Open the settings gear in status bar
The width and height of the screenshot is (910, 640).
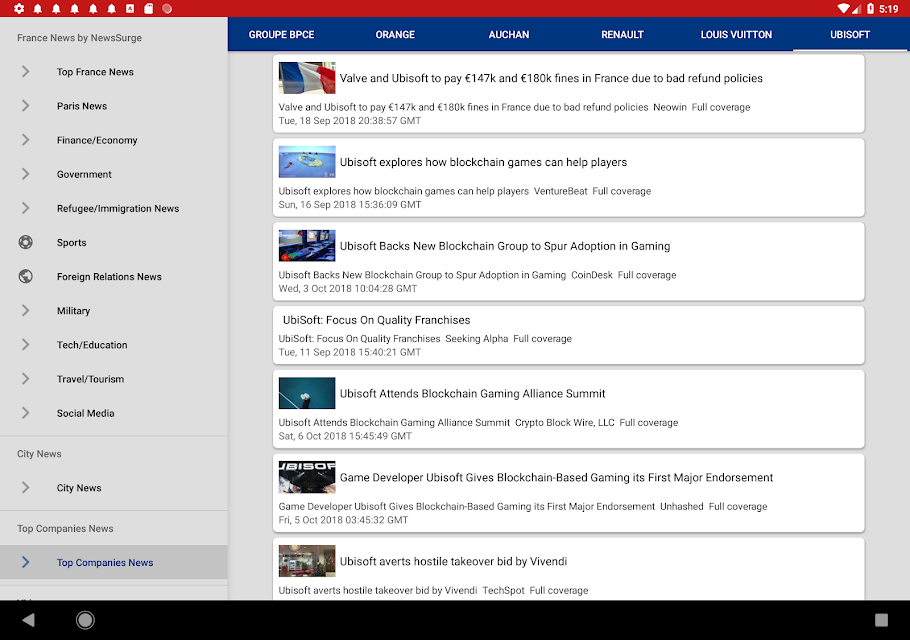pos(19,9)
